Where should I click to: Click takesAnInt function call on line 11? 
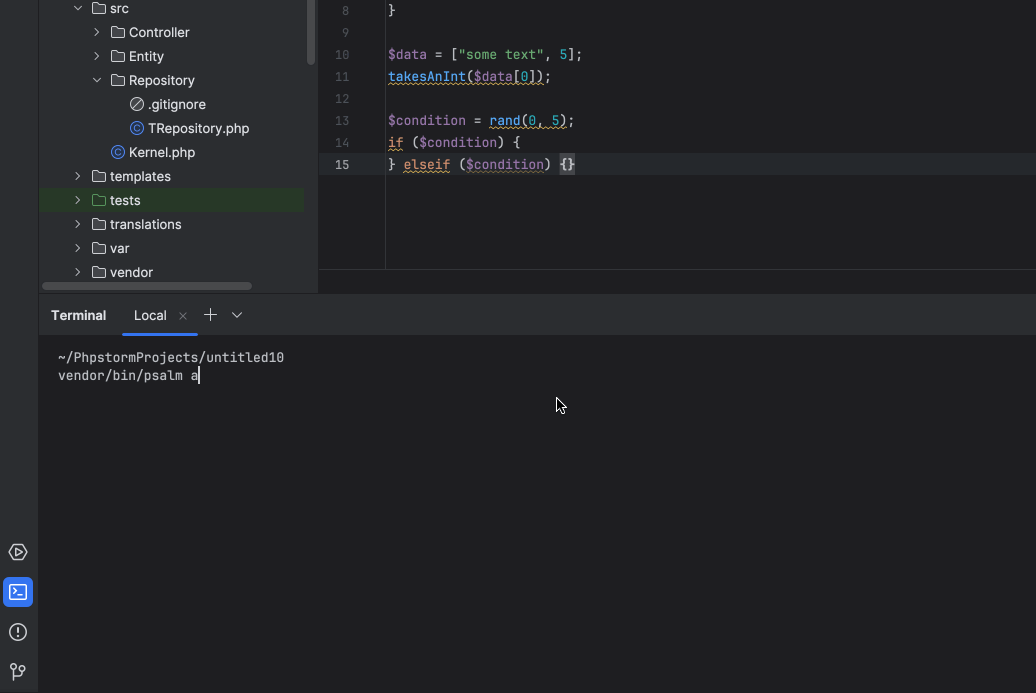pos(427,77)
